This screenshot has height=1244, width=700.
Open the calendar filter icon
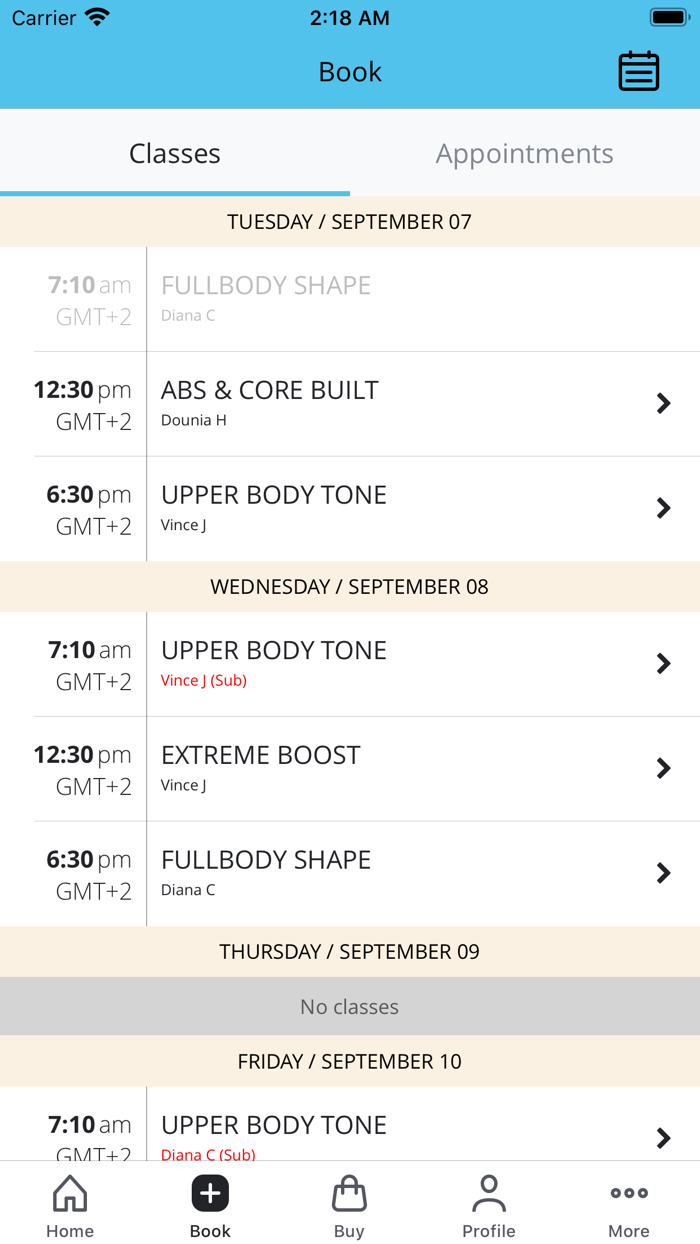[638, 71]
